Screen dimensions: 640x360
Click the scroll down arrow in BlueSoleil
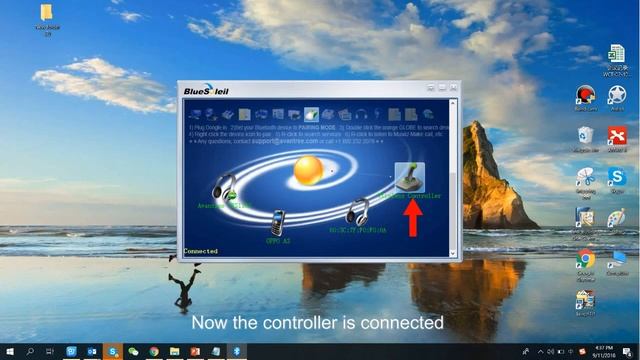(453, 253)
